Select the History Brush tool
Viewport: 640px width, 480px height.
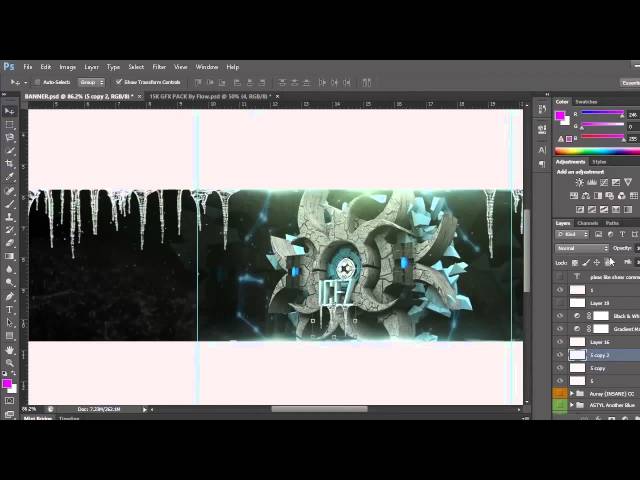pos(9,230)
